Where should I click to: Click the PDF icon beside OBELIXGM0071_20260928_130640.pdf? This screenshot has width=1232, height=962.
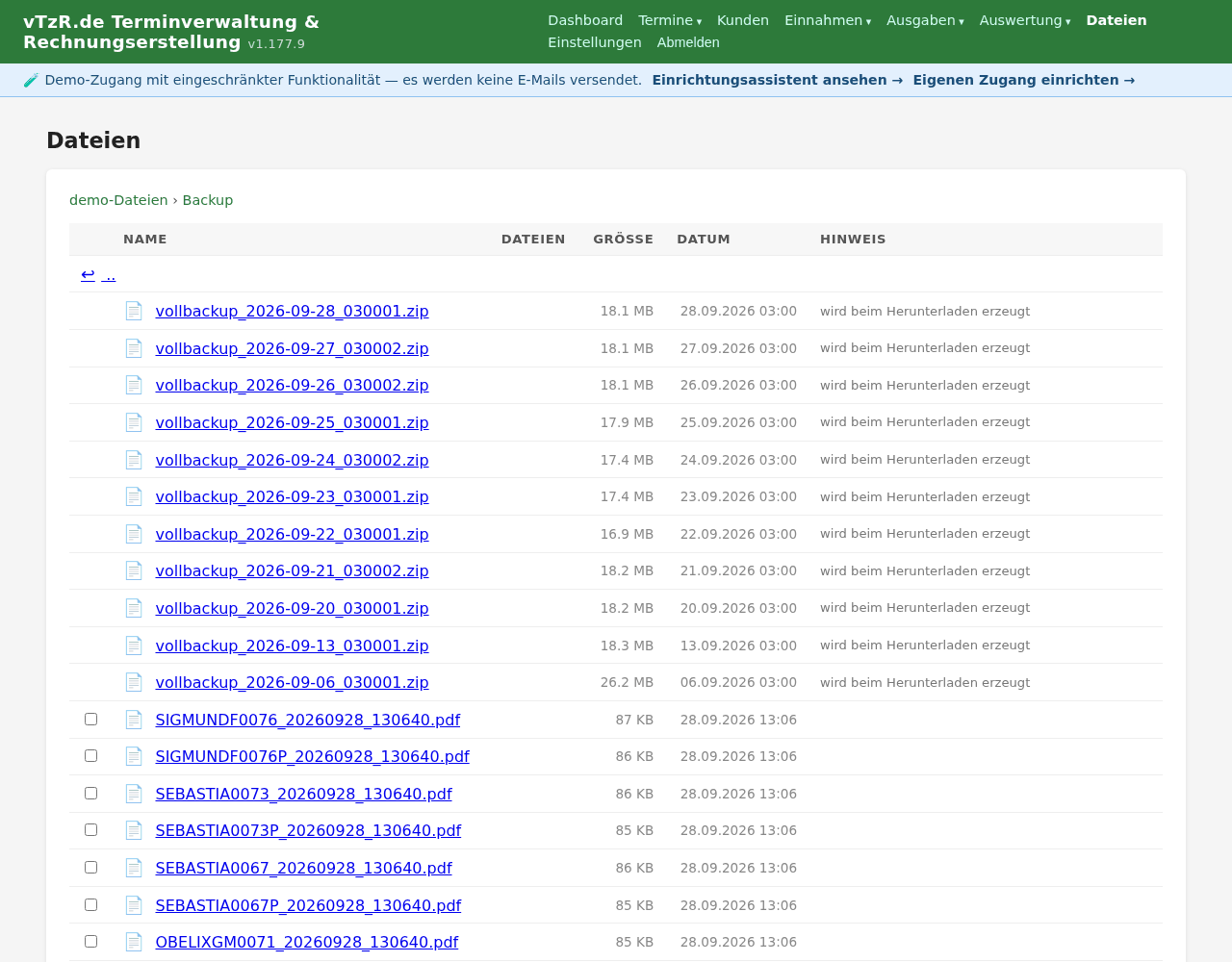[134, 942]
